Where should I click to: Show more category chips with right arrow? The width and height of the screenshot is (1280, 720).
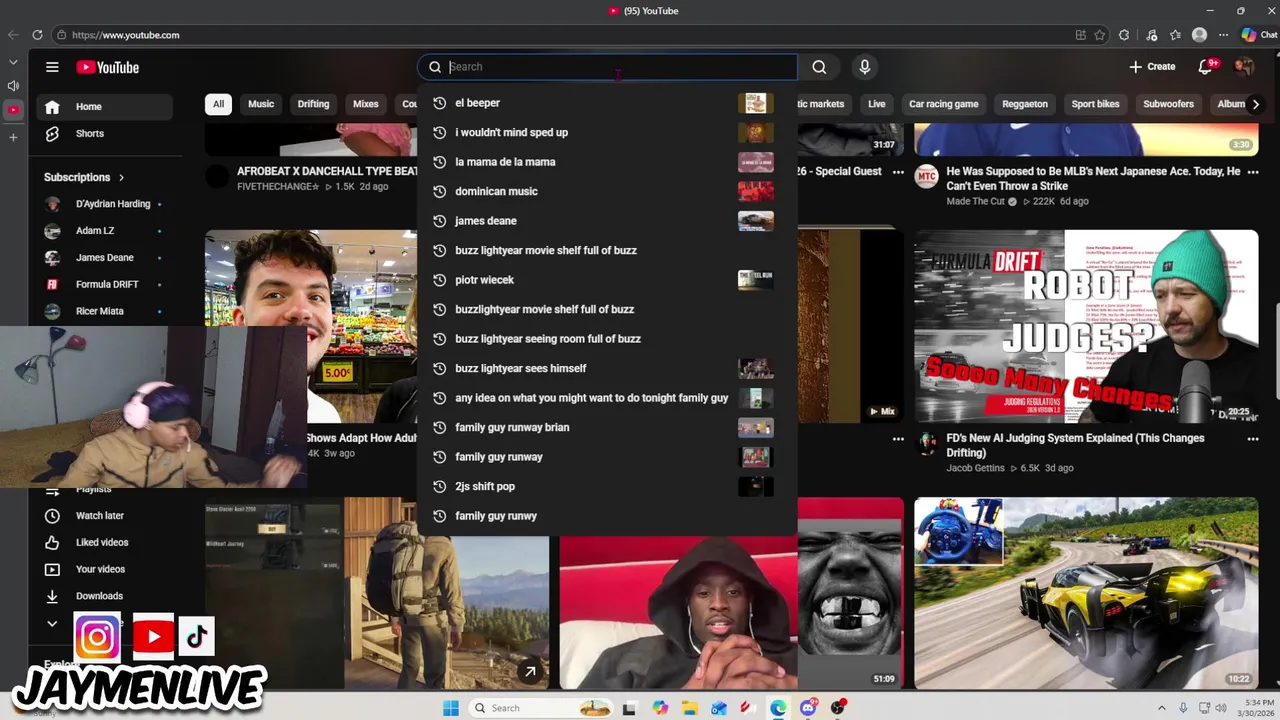[x=1256, y=104]
